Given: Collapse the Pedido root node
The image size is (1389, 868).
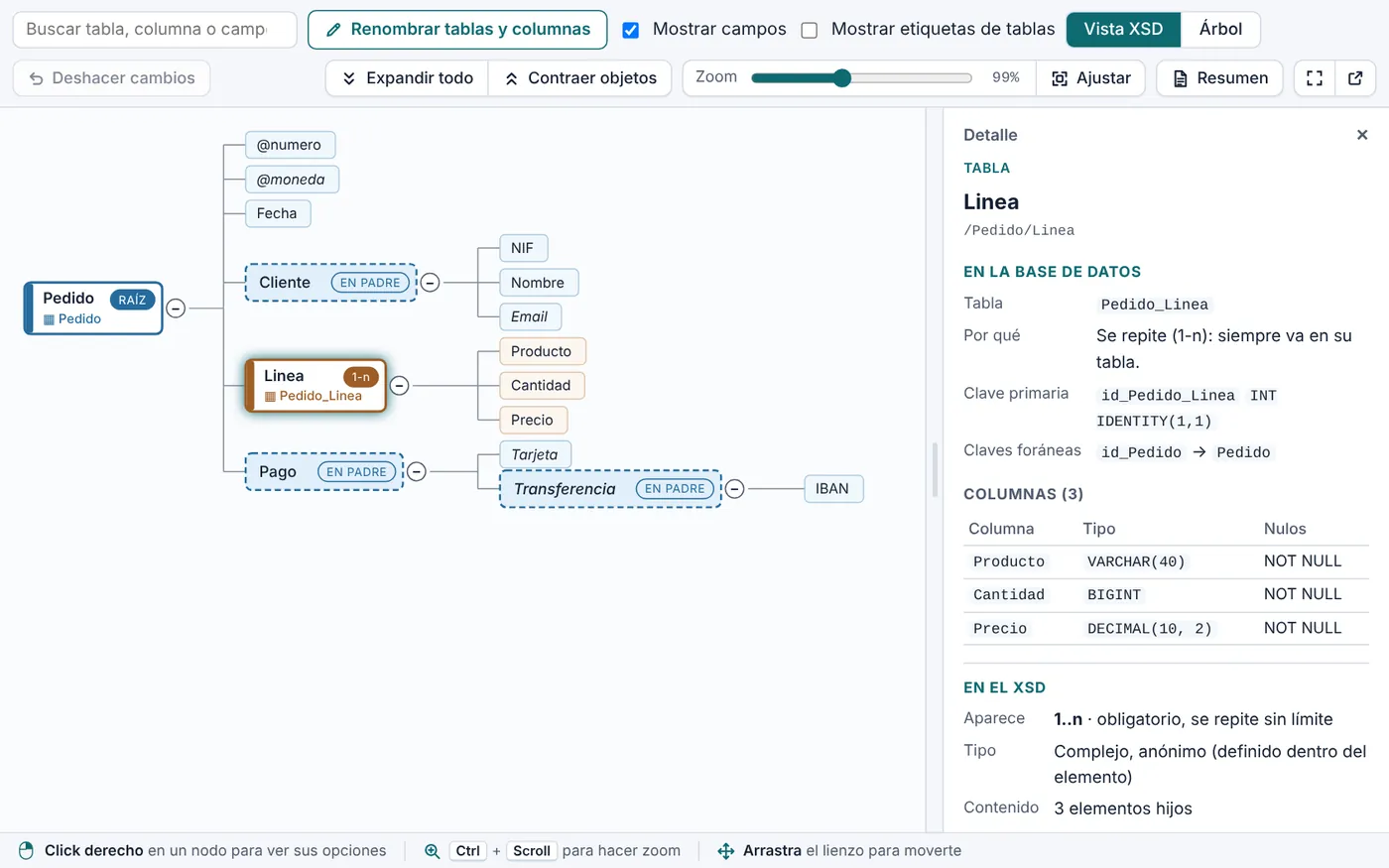Looking at the screenshot, I should pos(176,309).
